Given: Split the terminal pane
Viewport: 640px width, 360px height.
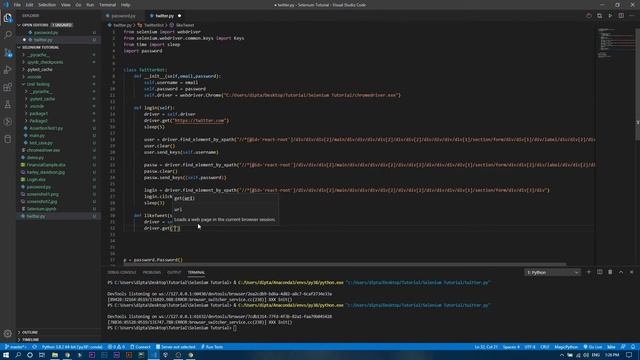Looking at the screenshot, I should pyautogui.click(x=600, y=272).
